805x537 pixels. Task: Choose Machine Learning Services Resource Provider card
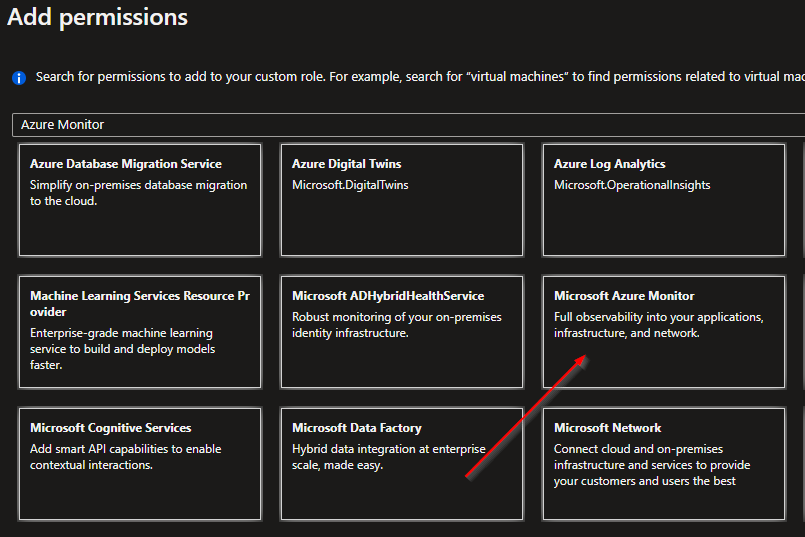140,332
